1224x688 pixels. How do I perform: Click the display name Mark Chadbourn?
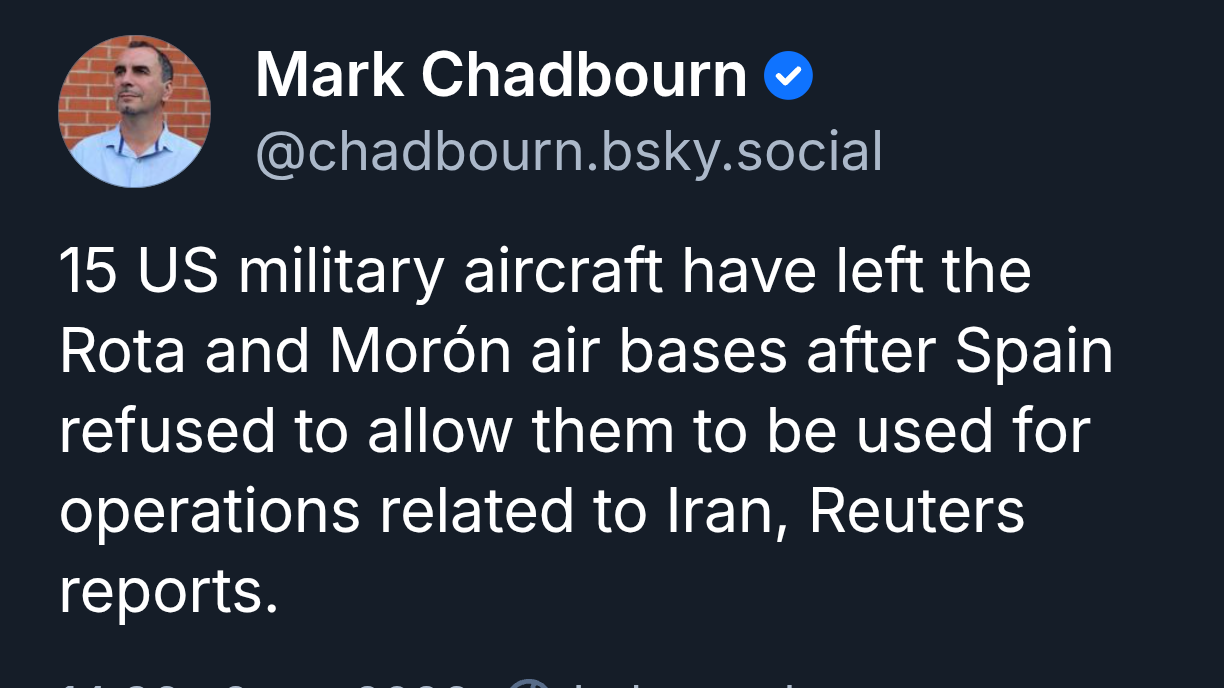501,76
